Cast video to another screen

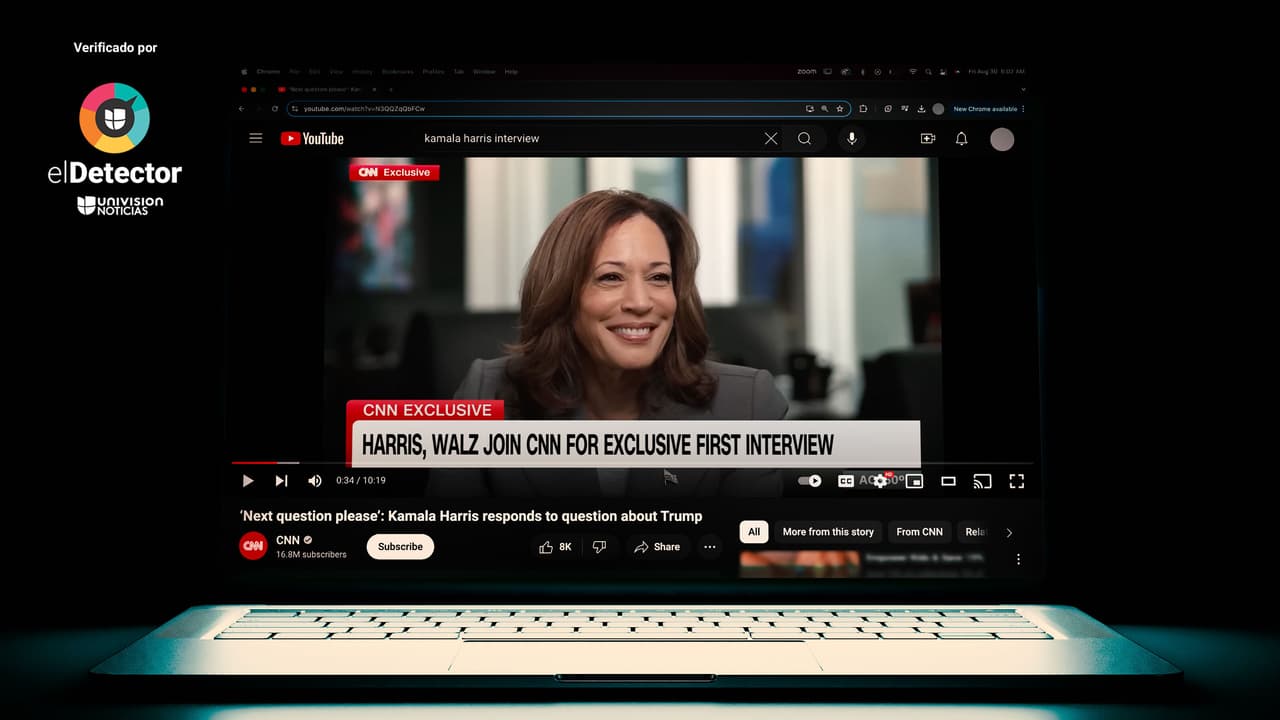point(982,481)
